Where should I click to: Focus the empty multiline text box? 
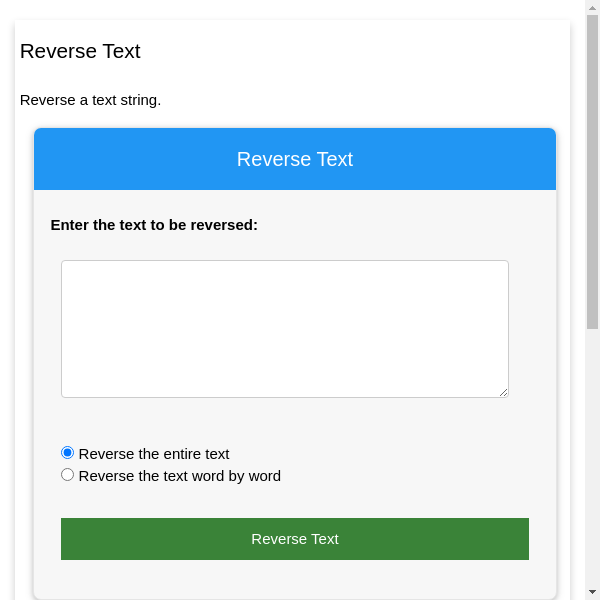coord(285,329)
